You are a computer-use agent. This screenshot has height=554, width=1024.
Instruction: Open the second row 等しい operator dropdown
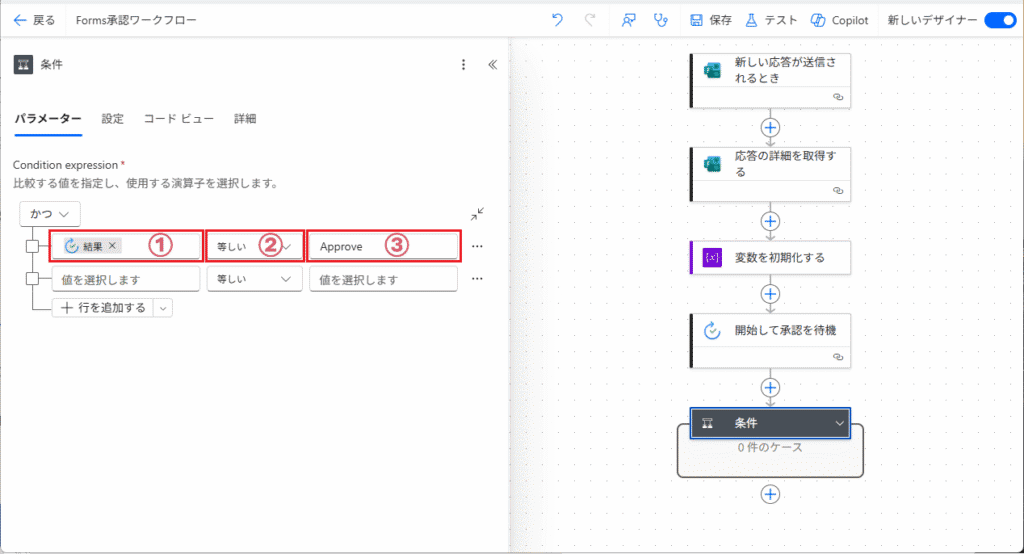coord(255,279)
